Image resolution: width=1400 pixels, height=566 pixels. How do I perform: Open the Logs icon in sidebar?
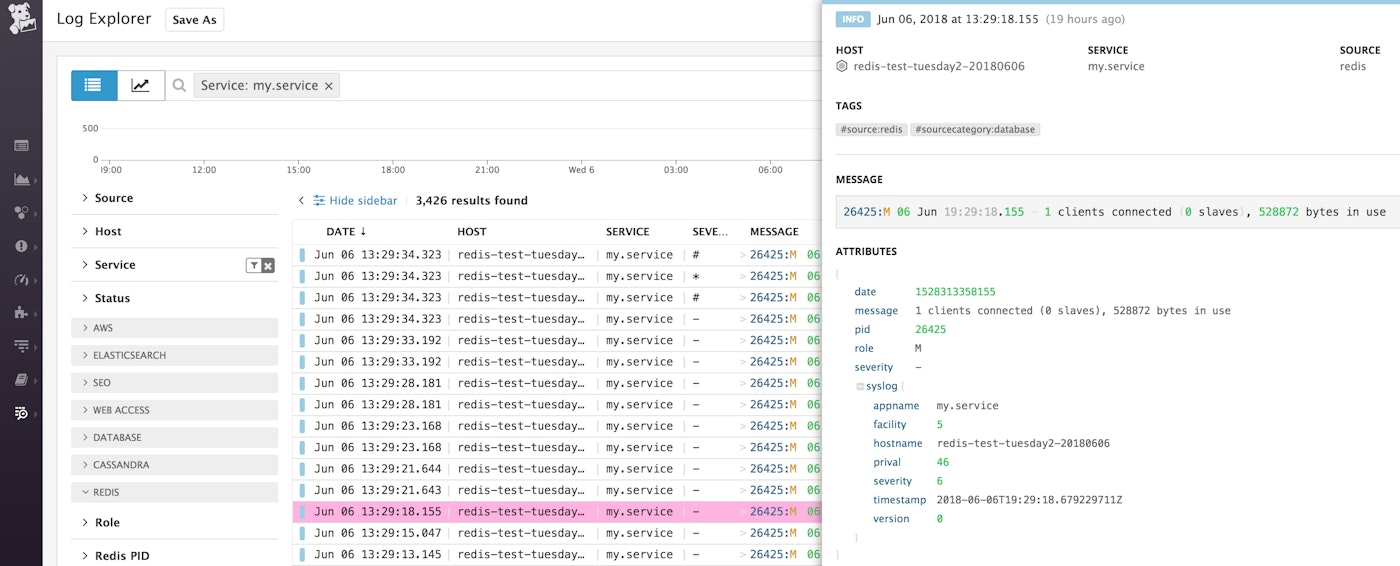pos(21,413)
